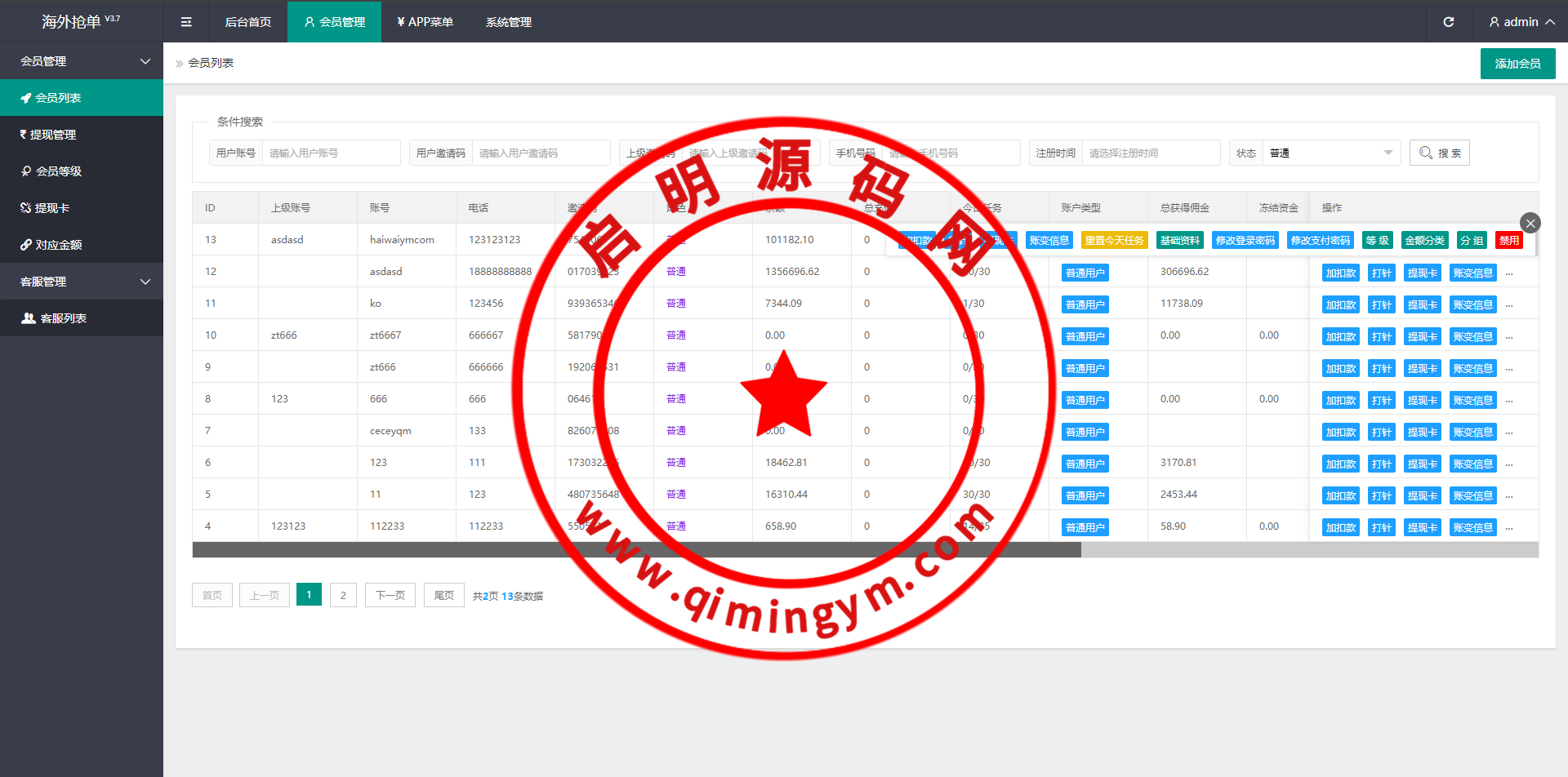1568x777 pixels.
Task: Open the admin account dropdown
Action: click(x=1521, y=22)
